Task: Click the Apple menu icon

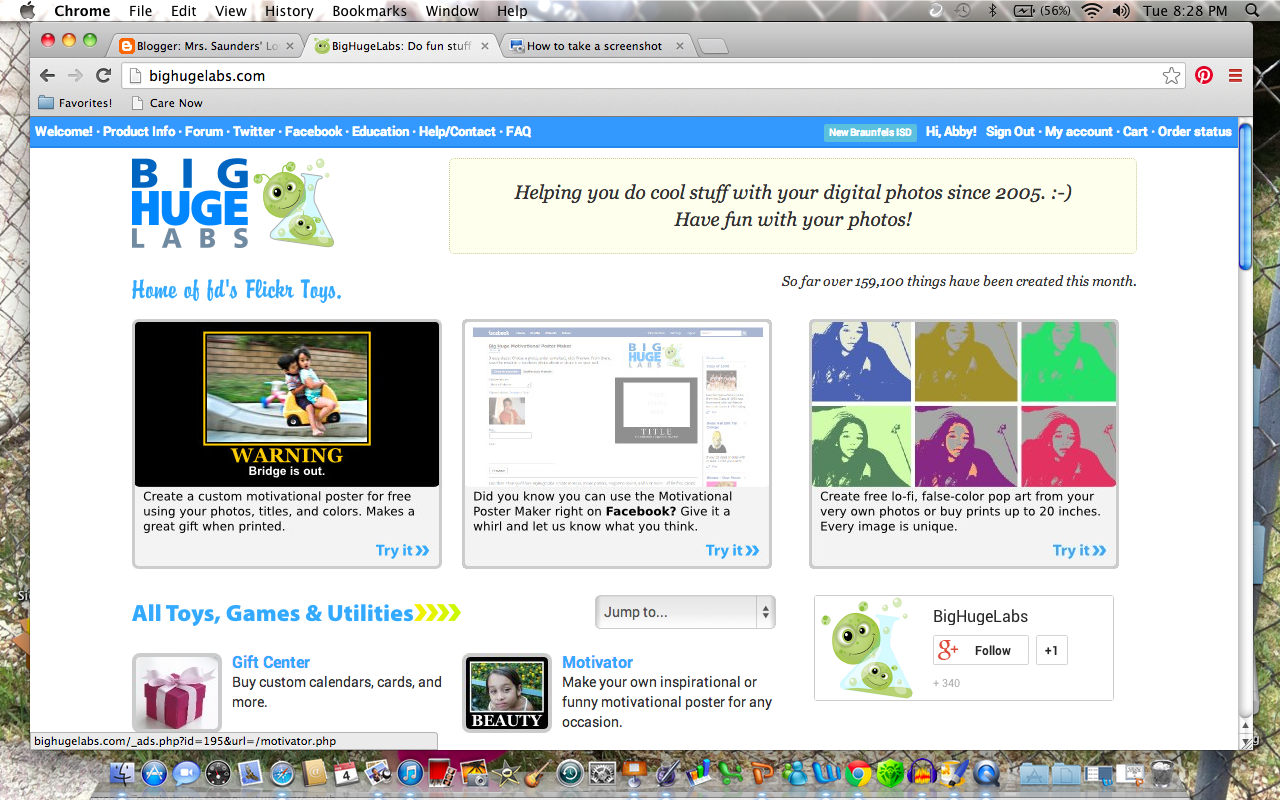Action: [x=27, y=11]
